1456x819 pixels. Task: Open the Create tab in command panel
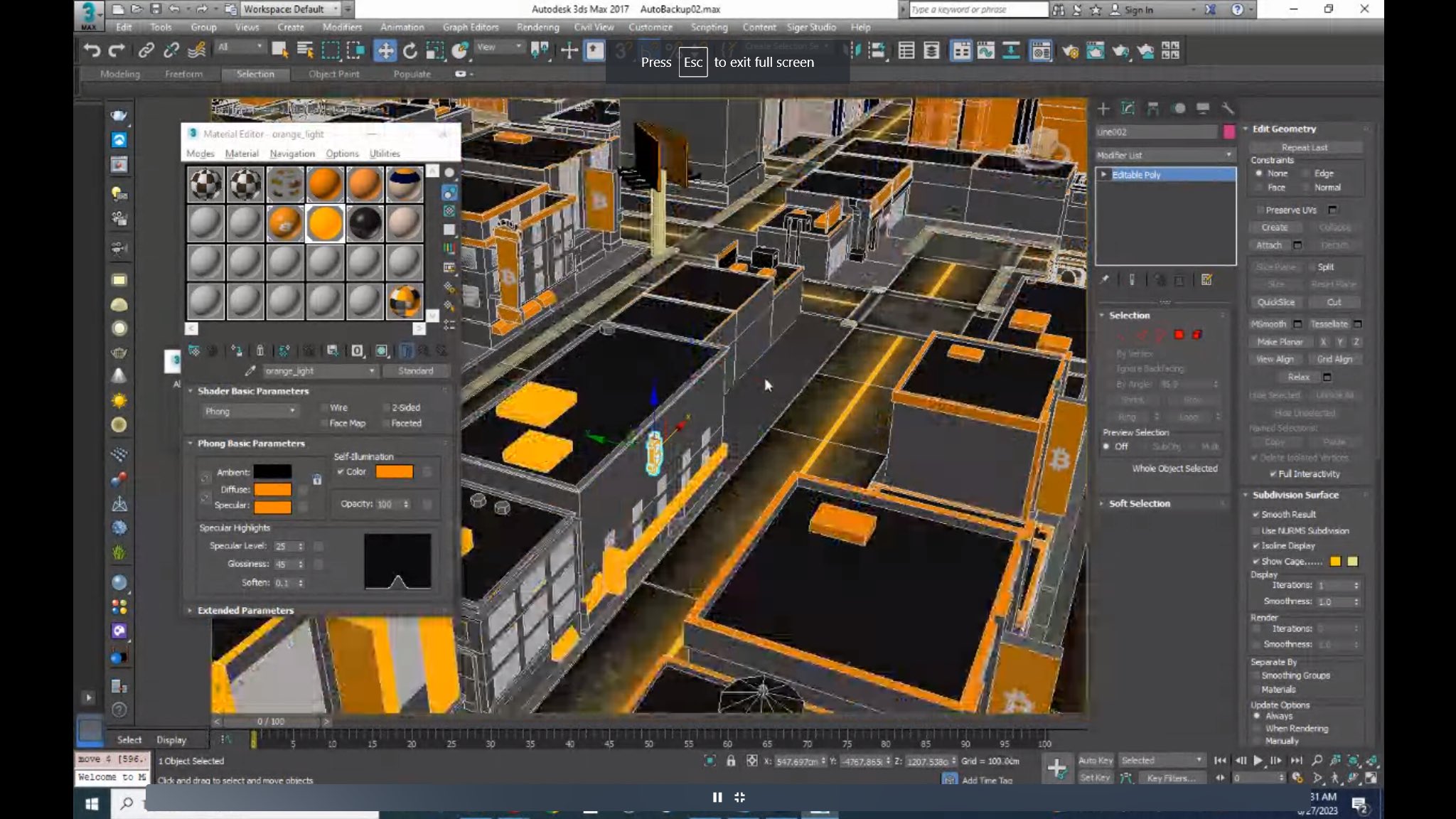pos(1103,109)
